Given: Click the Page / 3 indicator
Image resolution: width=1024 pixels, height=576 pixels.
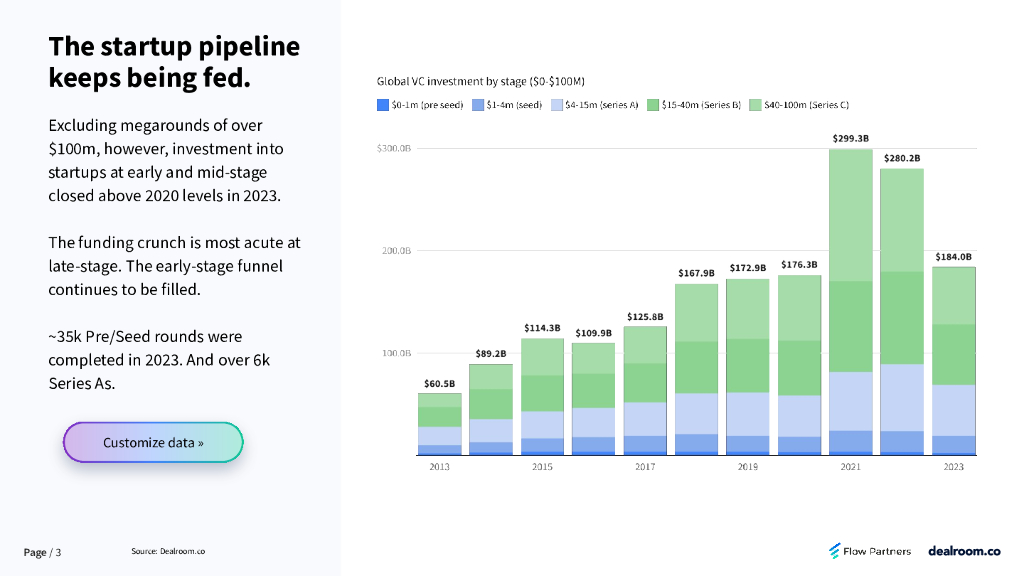Looking at the screenshot, I should (x=43, y=552).
